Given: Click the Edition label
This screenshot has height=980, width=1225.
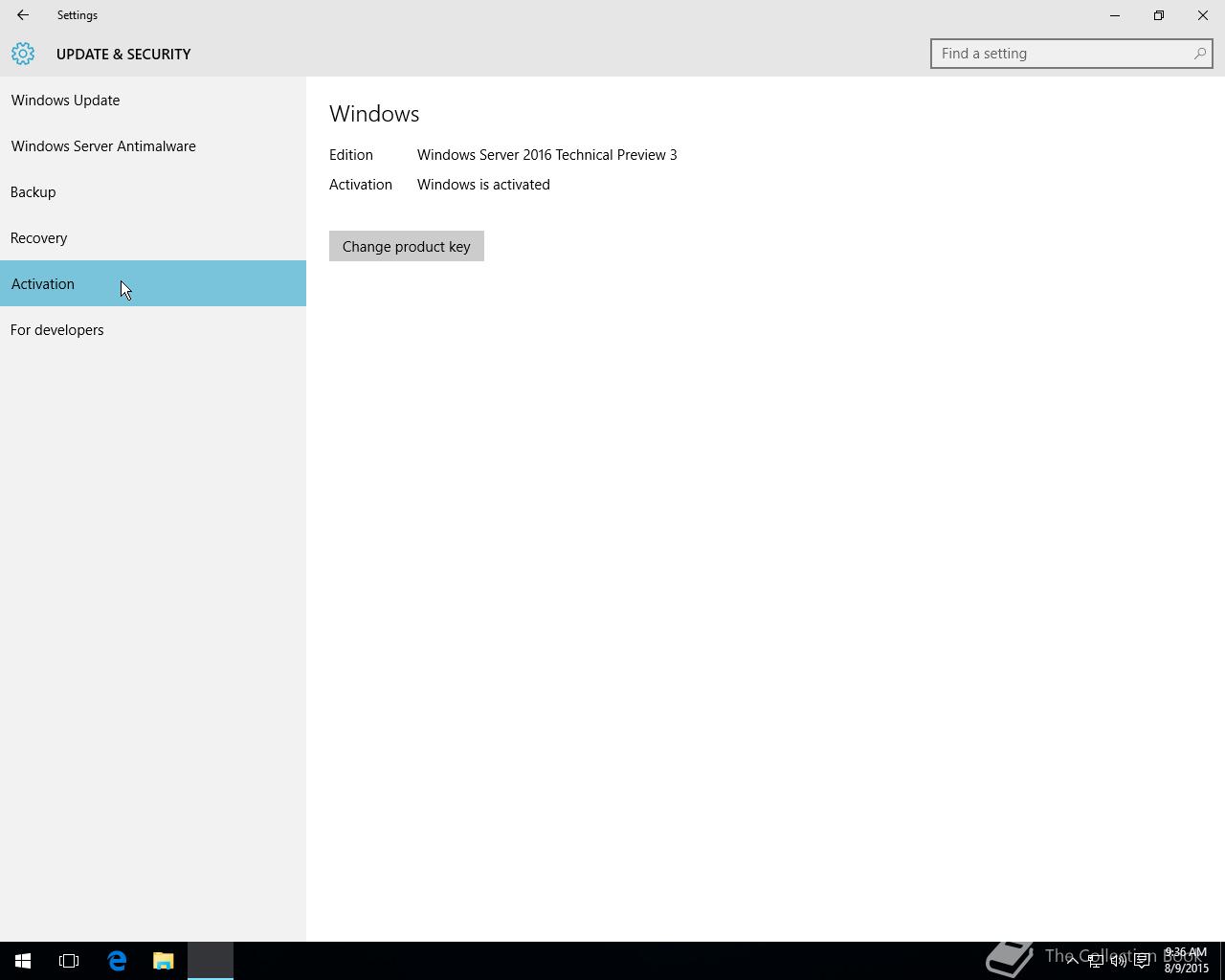Looking at the screenshot, I should [351, 154].
